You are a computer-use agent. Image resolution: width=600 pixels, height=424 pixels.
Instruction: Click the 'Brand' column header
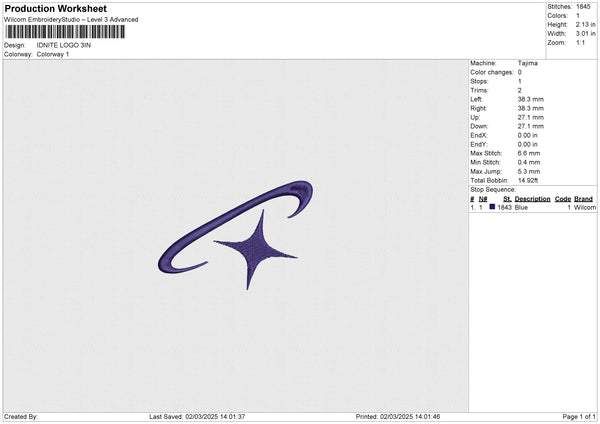pos(583,199)
